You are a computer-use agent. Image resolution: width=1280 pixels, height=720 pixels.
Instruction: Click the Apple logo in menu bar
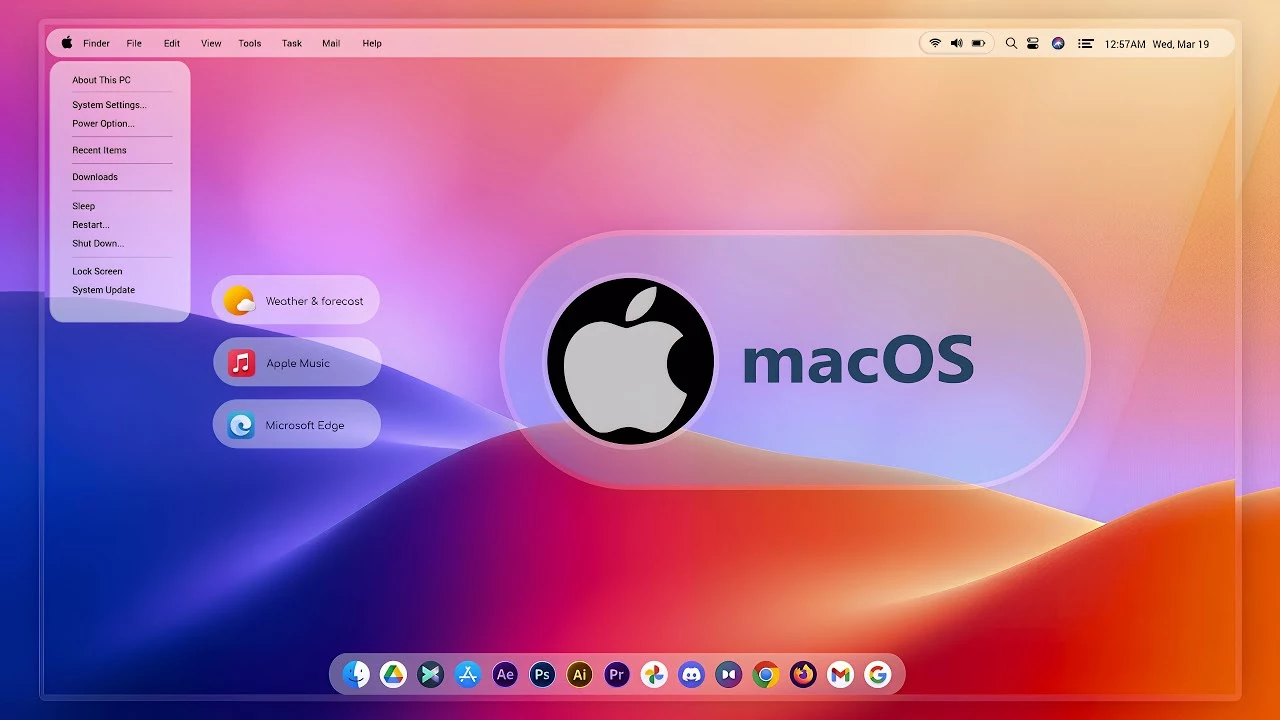[x=67, y=43]
